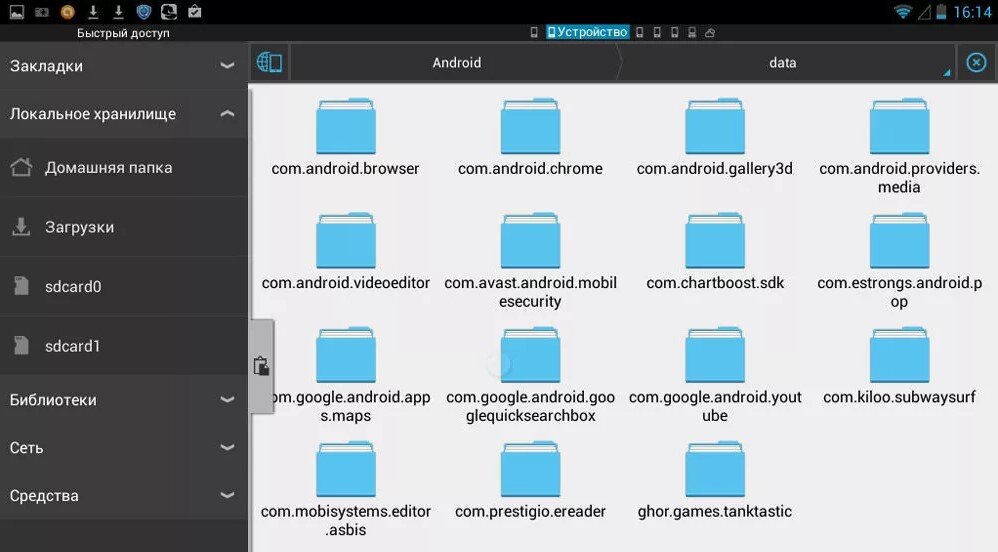The image size is (998, 552).
Task: Switch to the cloud storage window icon
Action: click(710, 32)
